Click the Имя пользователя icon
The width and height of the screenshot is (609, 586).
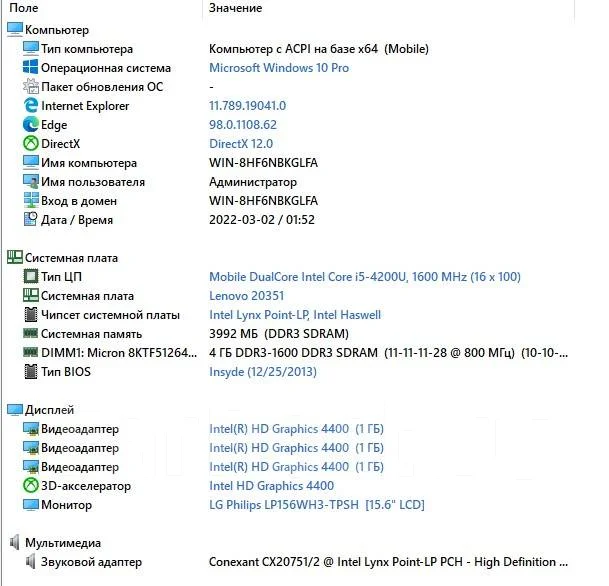pyautogui.click(x=31, y=182)
